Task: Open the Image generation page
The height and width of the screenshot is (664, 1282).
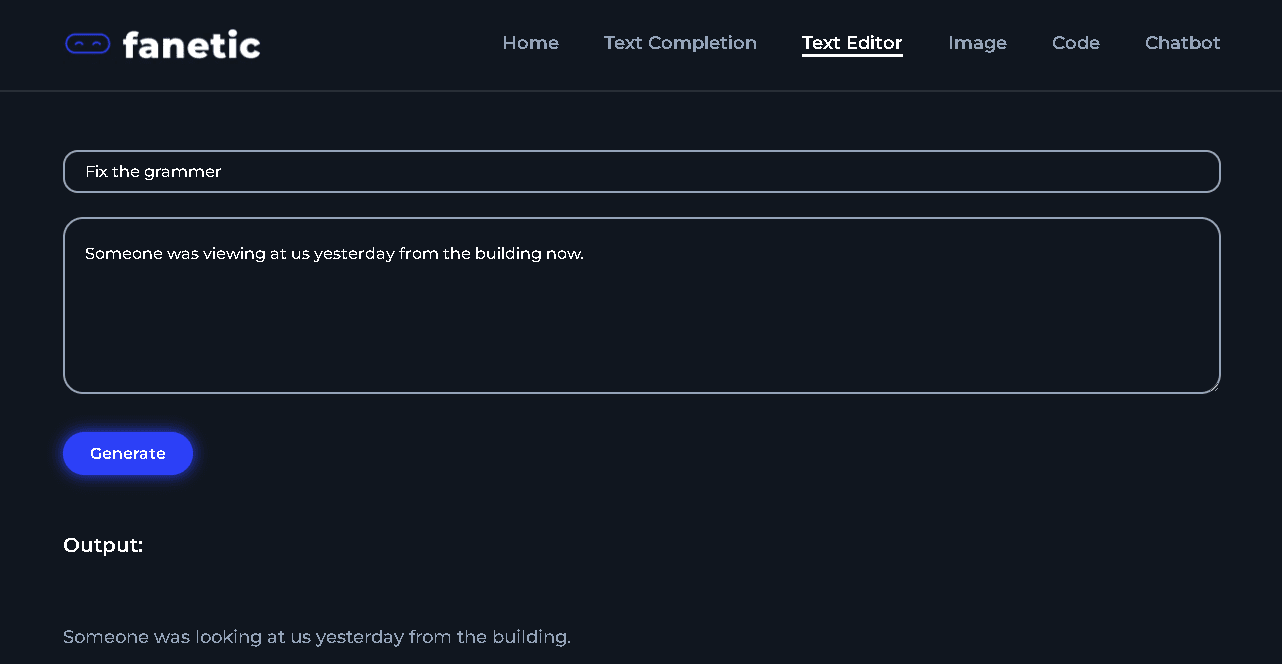Action: 977,43
